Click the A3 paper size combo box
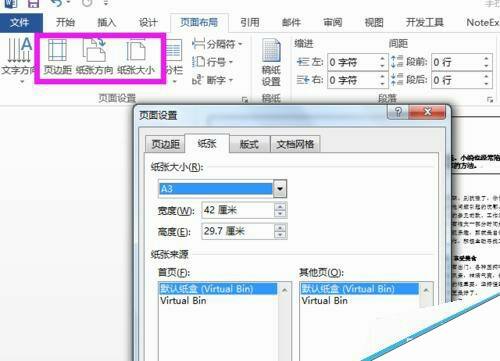 pos(222,189)
